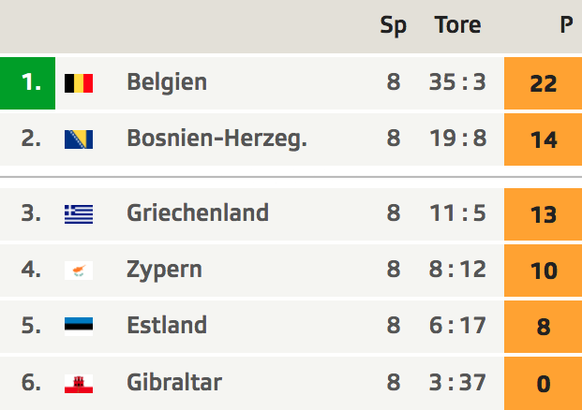Click the Cyprus flag icon
Image resolution: width=582 pixels, height=410 pixels.
coord(79,270)
